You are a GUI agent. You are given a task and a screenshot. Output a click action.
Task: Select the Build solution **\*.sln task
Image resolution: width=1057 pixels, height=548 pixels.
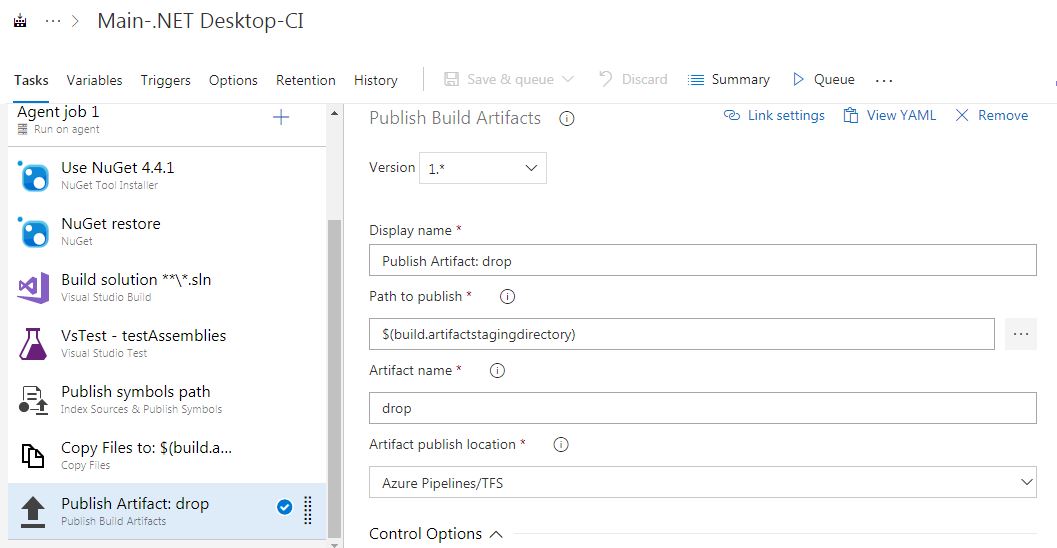click(x=167, y=287)
